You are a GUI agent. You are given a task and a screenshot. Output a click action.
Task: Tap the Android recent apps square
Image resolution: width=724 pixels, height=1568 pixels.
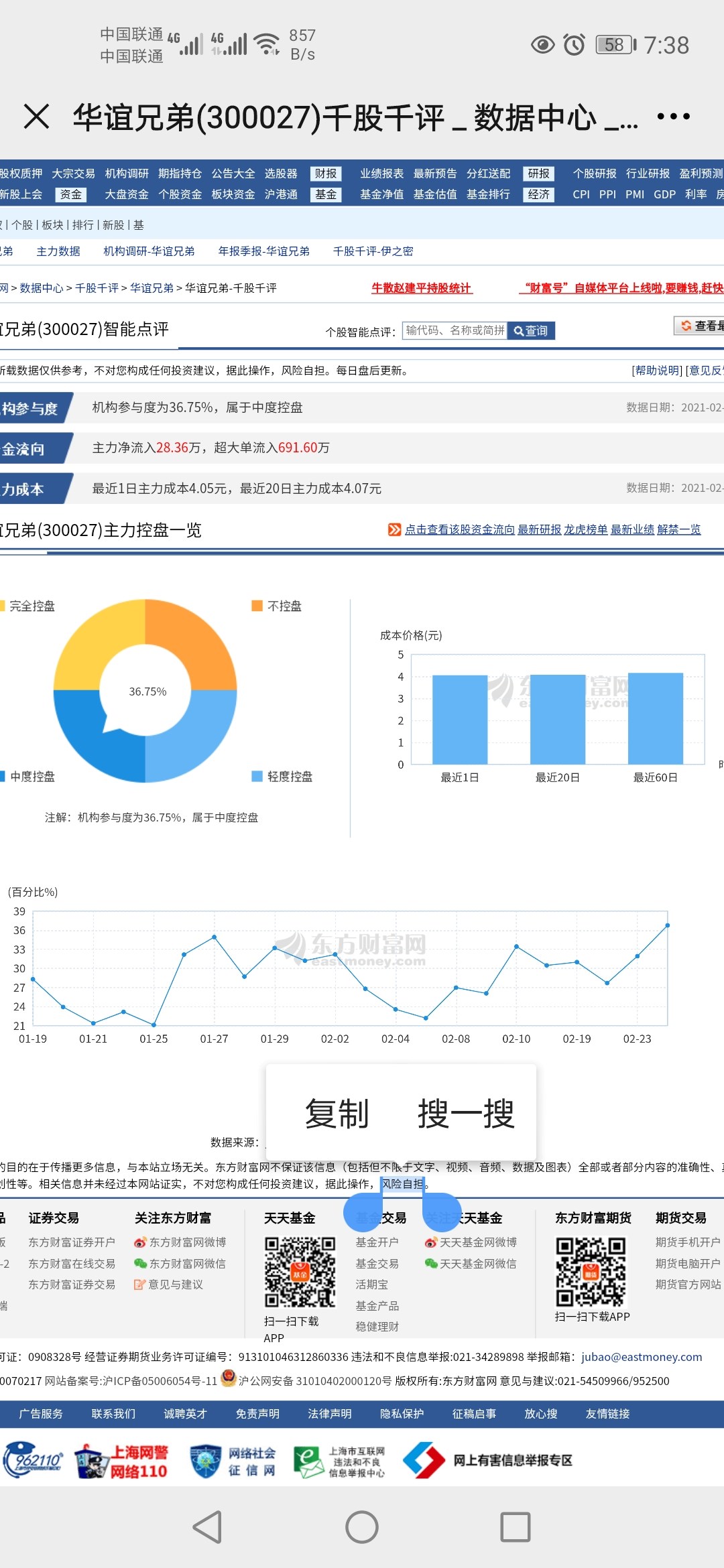pyautogui.click(x=516, y=1527)
